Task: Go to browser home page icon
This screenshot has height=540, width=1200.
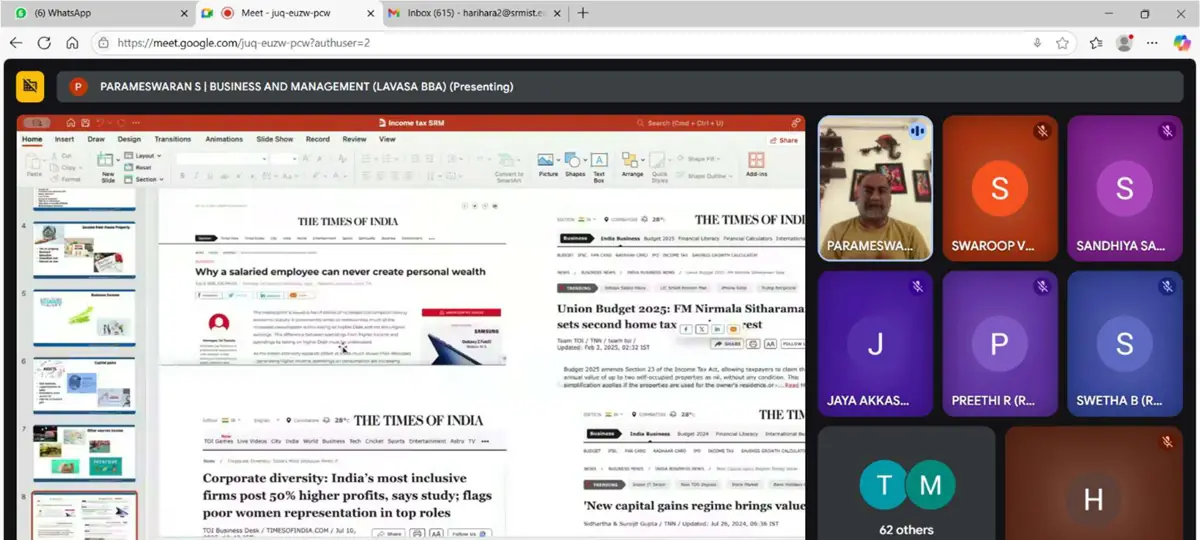Action: pos(72,43)
